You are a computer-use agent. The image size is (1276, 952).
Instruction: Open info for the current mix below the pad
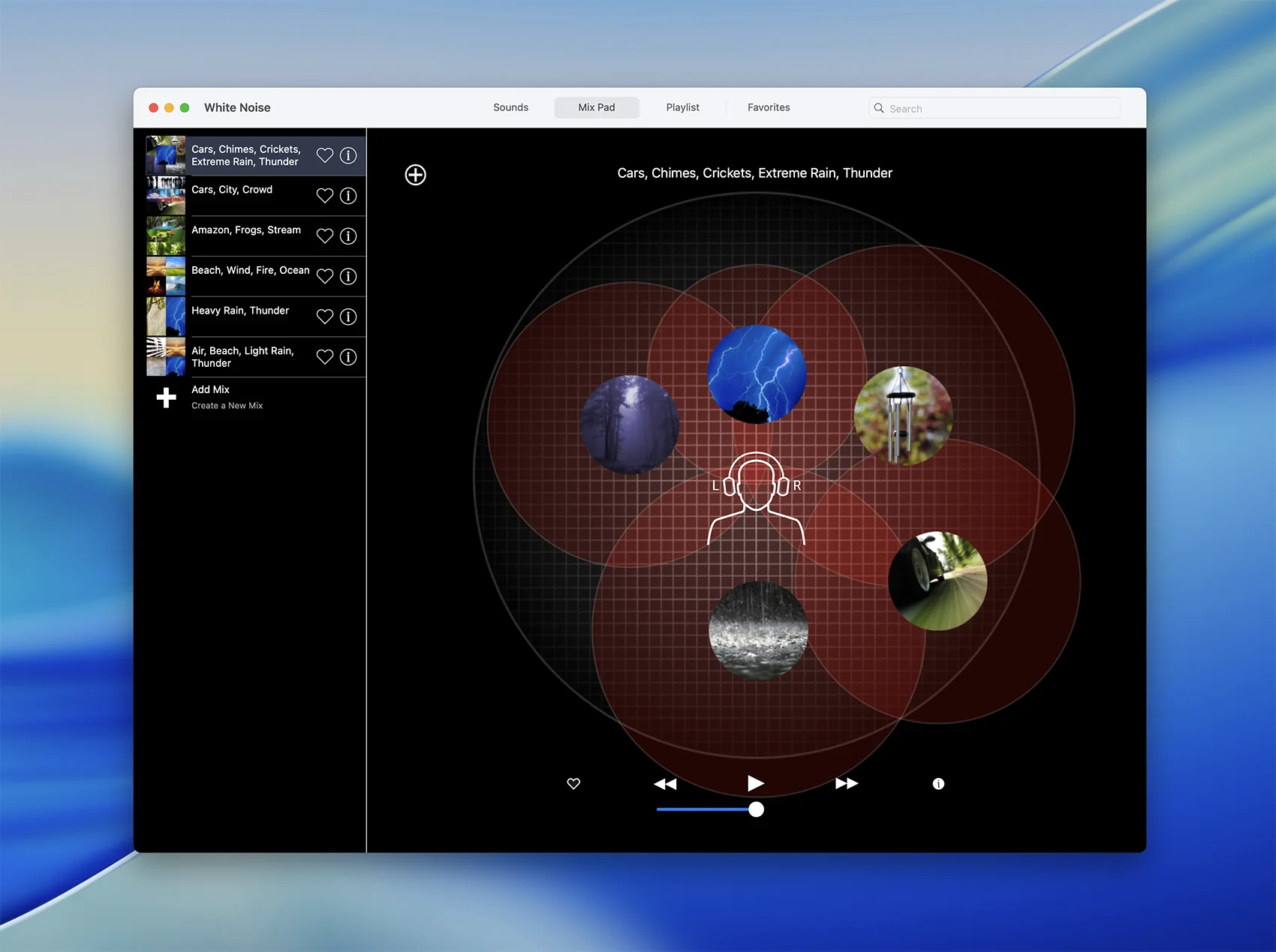coord(938,783)
